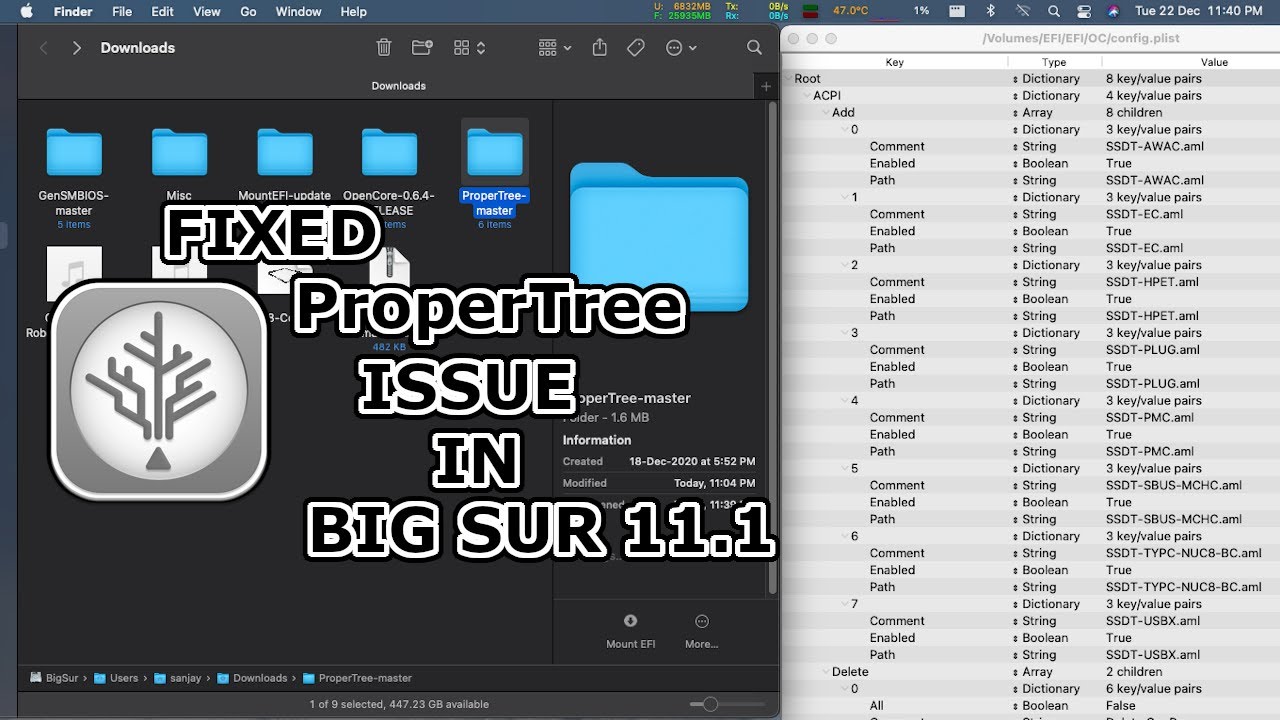Open the Edit menu
Screen dimensions: 1280x720
coord(162,11)
